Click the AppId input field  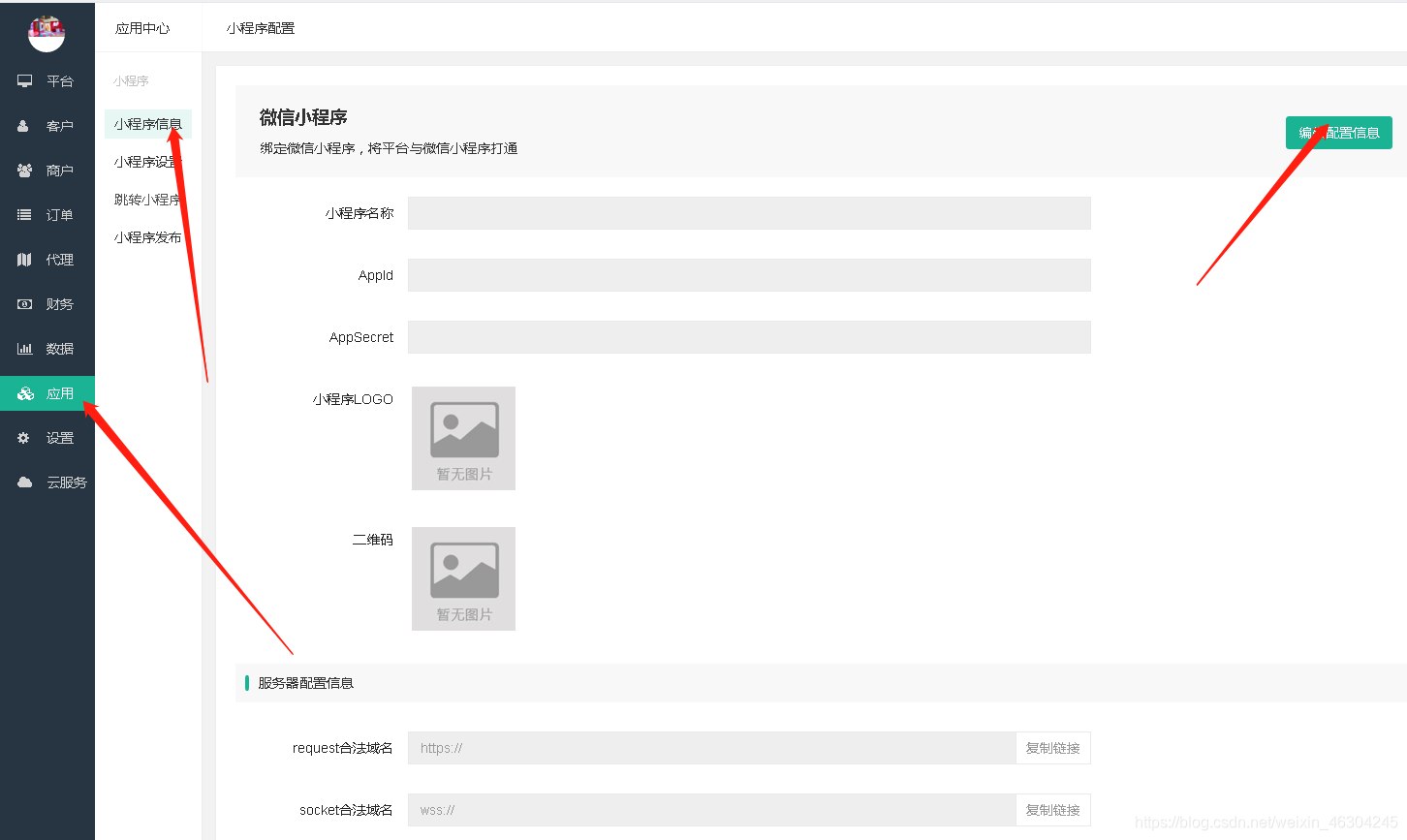[749, 275]
